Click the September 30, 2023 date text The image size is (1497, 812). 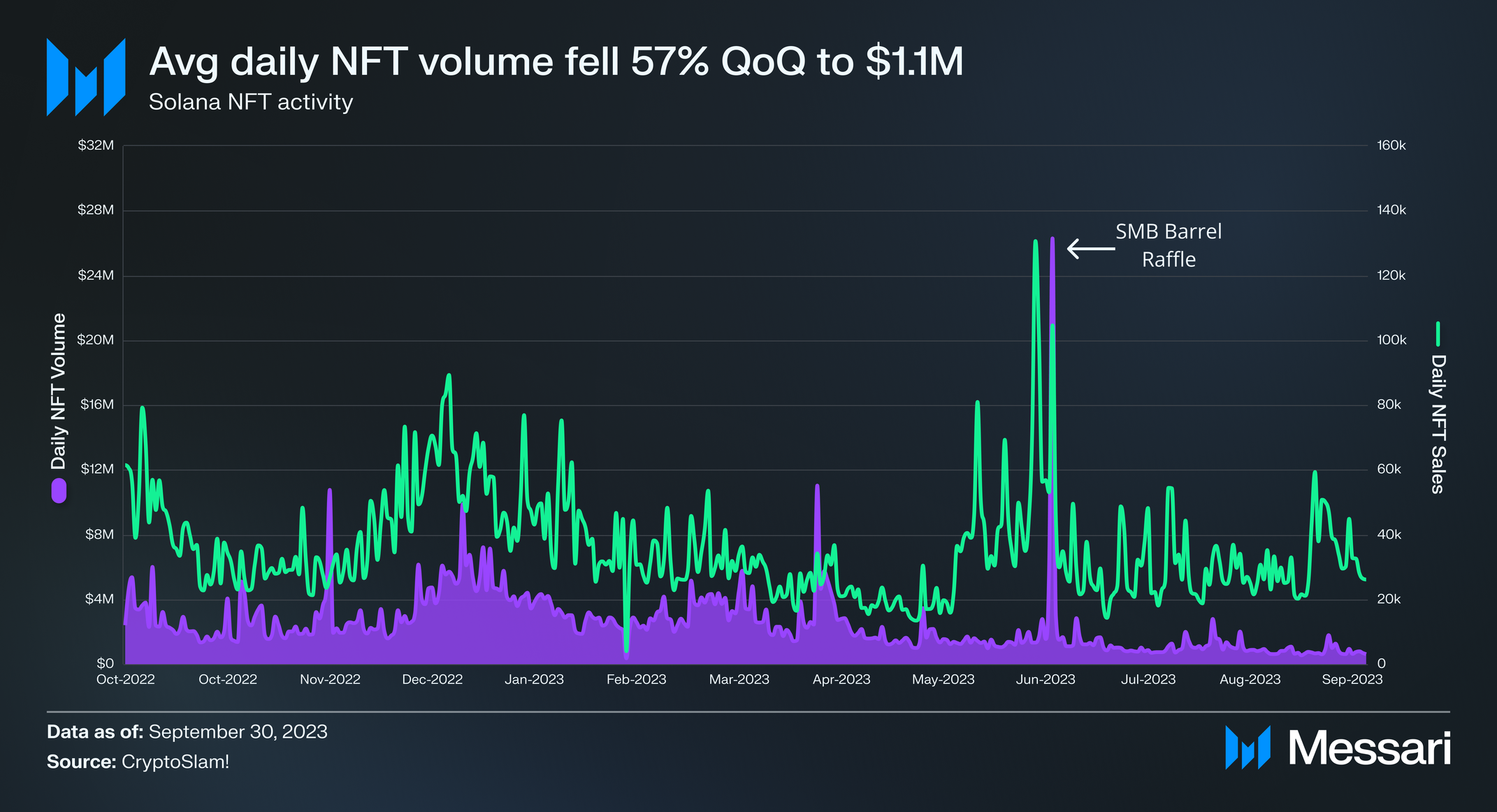point(238,732)
